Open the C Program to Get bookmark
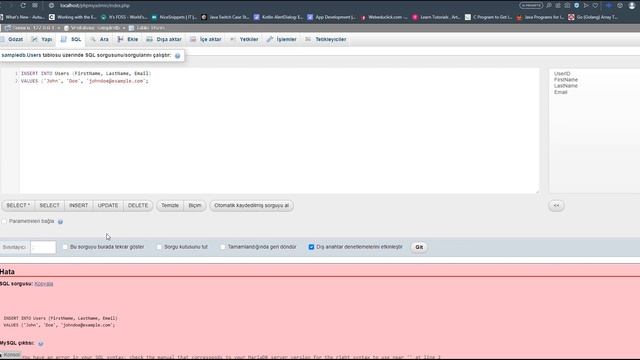Image resolution: width=640 pixels, height=360 pixels. 489,17
